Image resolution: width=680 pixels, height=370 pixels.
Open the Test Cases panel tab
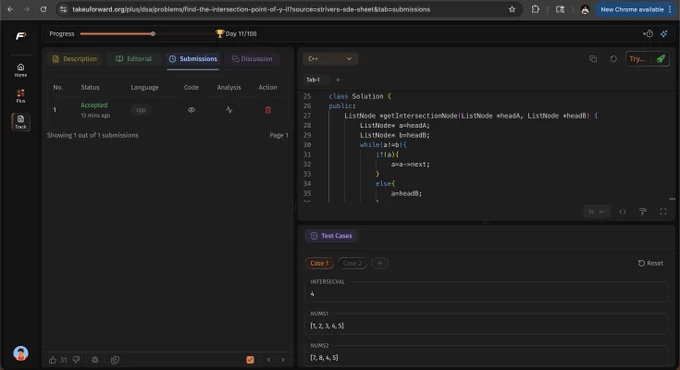coord(331,236)
